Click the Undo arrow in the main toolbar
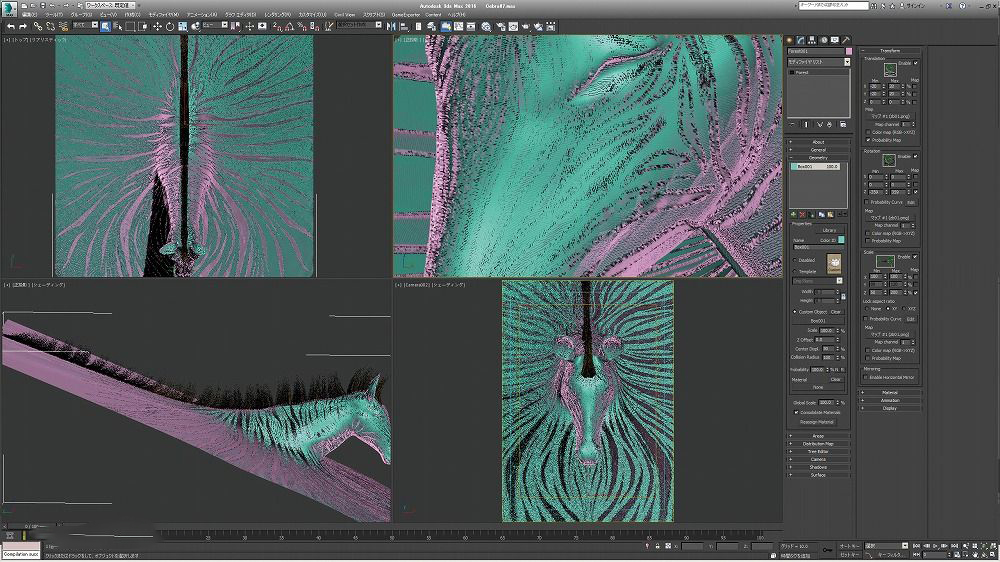 click(x=9, y=26)
